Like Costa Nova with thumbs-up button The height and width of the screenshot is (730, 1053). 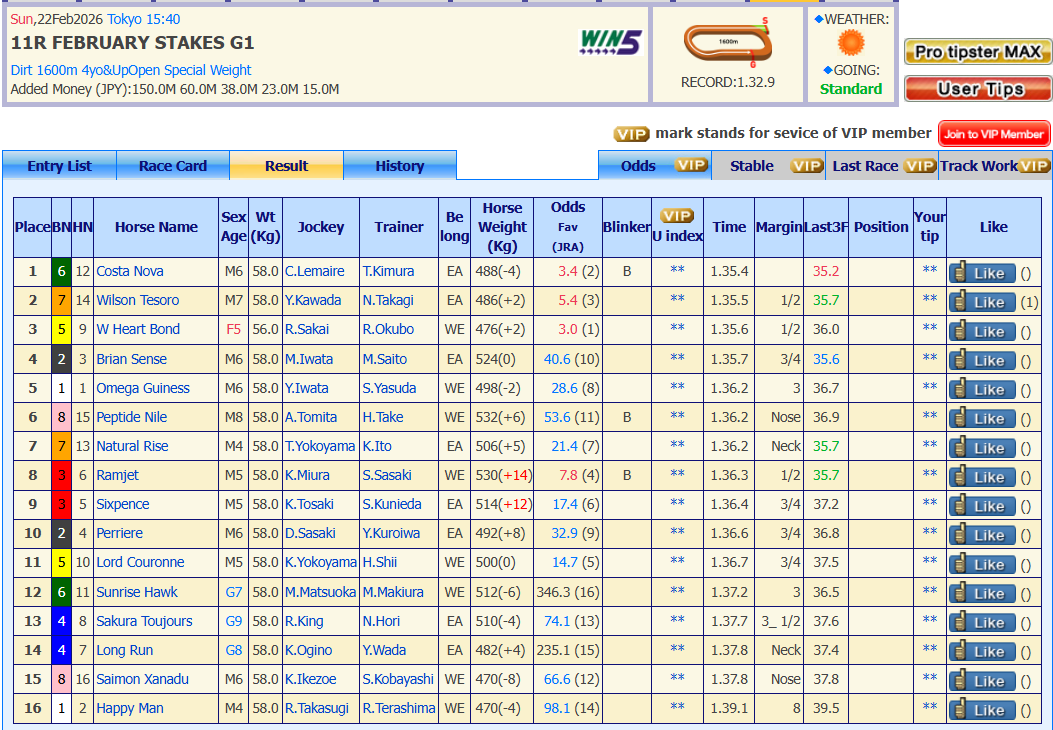click(x=982, y=273)
